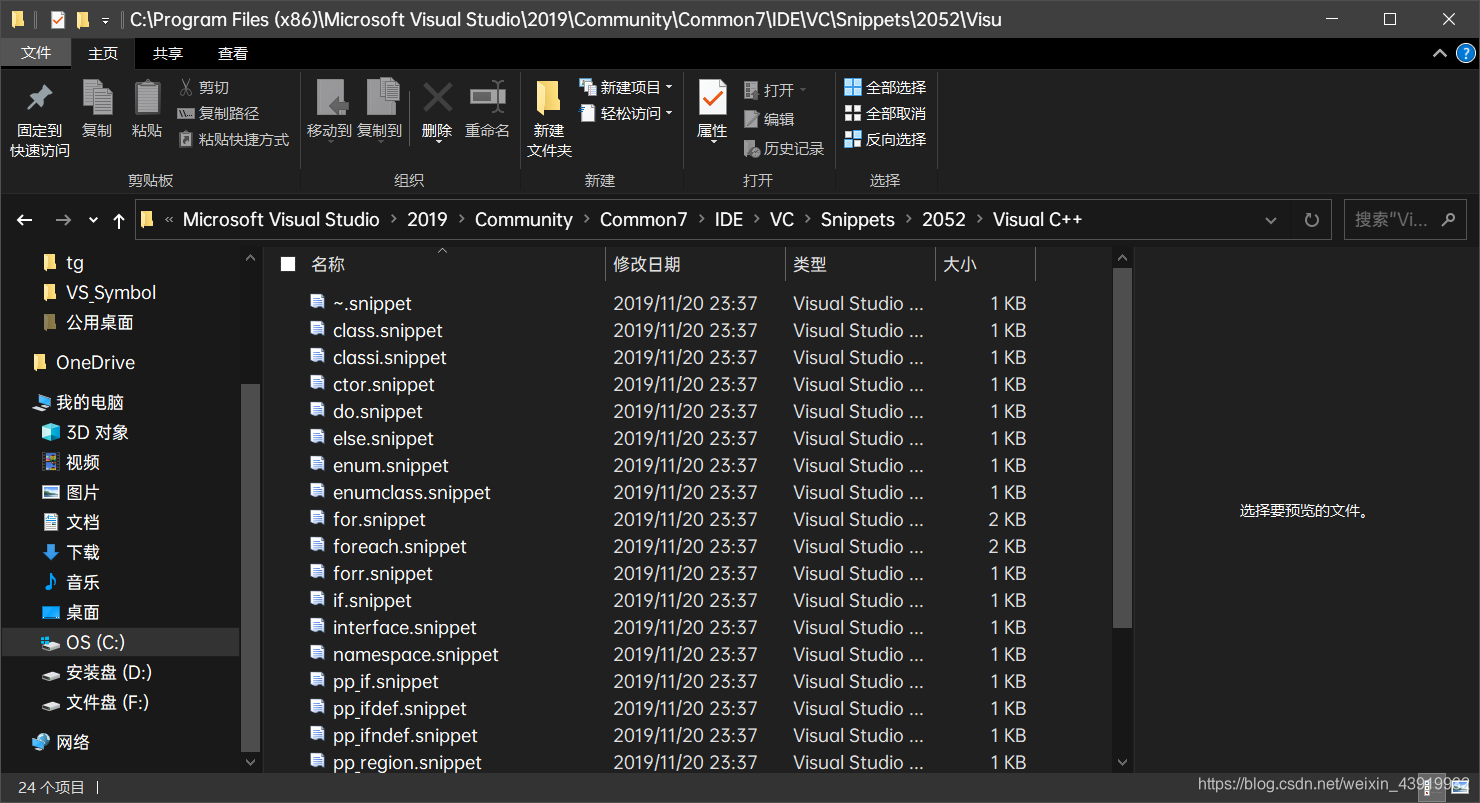The height and width of the screenshot is (803, 1480).
Task: Sort by Date modified column
Action: point(696,264)
